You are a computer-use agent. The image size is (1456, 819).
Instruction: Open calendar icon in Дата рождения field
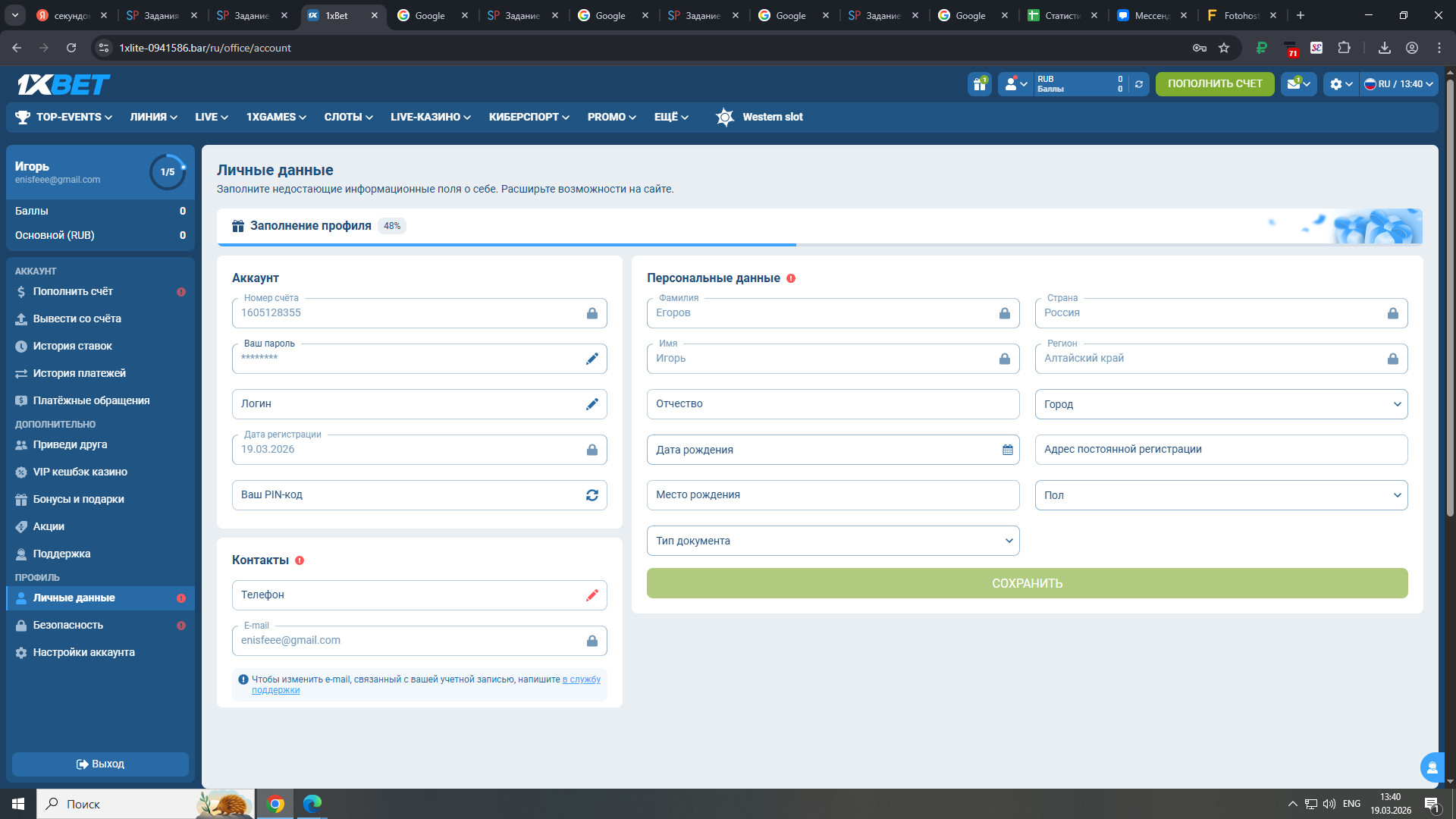click(1007, 450)
